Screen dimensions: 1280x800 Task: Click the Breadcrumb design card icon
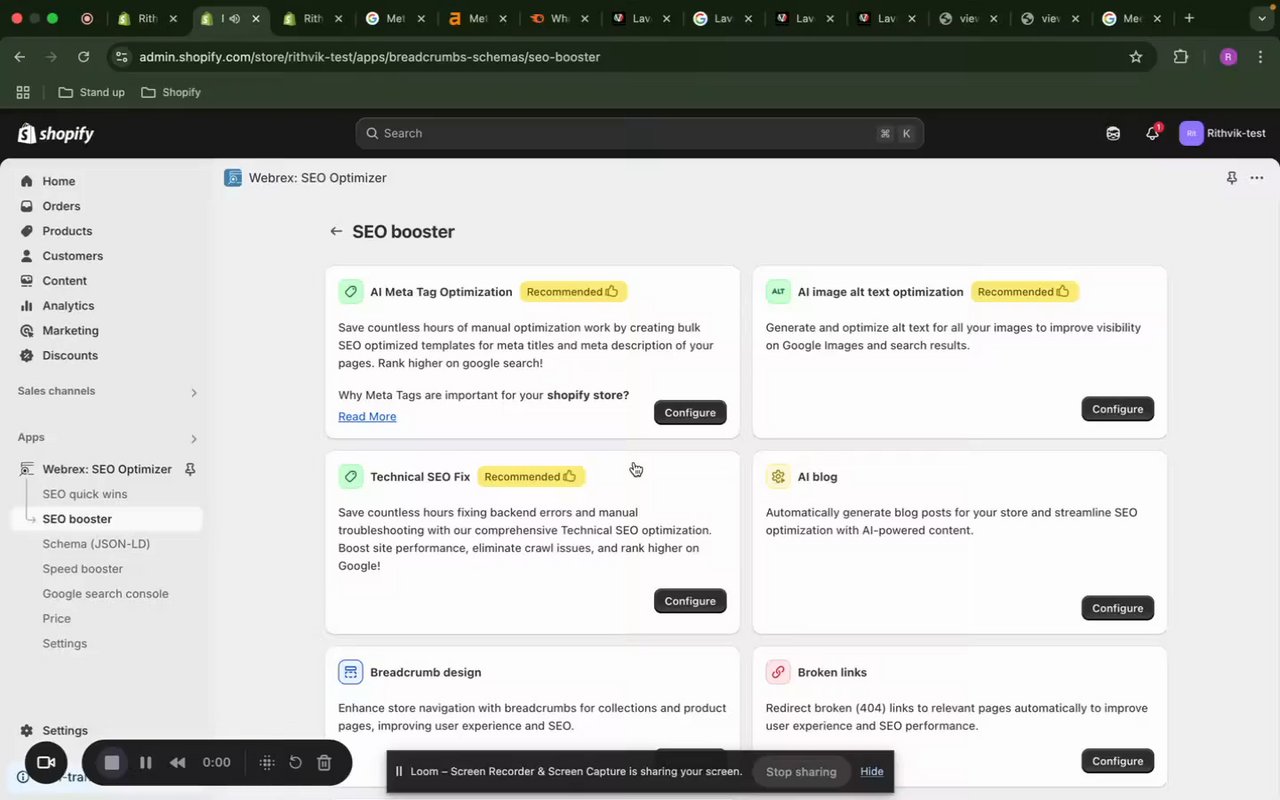[351, 672]
